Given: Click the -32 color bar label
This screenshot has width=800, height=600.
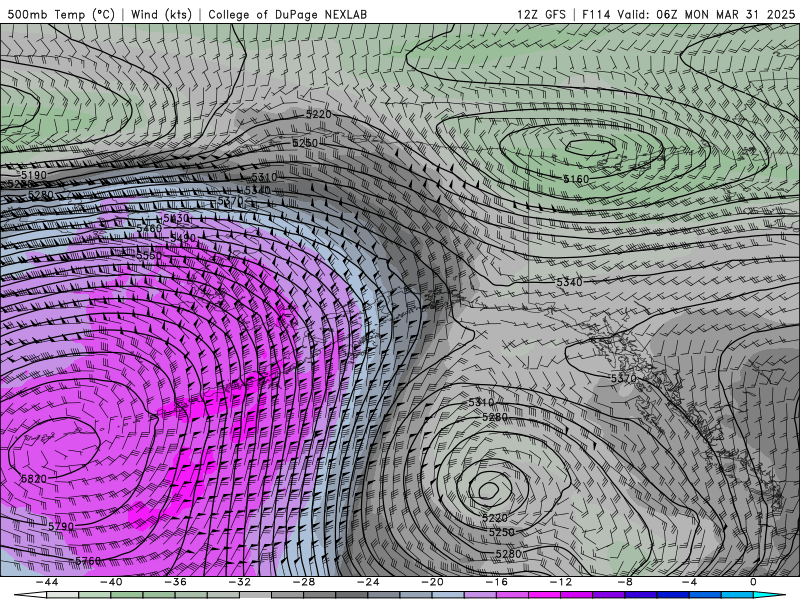Looking at the screenshot, I should coord(240,582).
